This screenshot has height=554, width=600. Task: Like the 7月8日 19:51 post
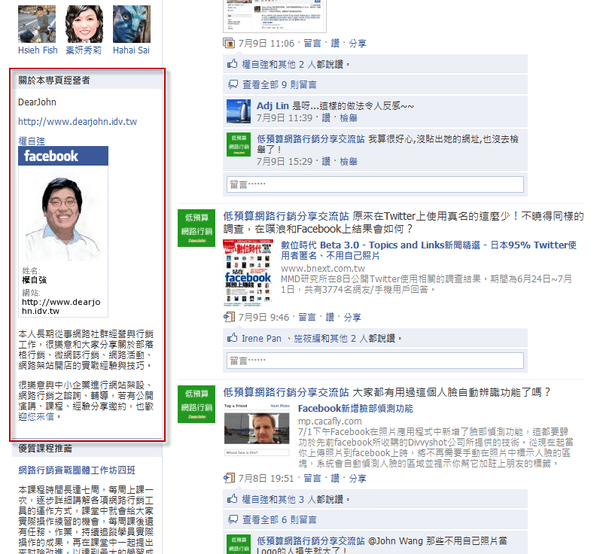pyautogui.click(x=335, y=478)
